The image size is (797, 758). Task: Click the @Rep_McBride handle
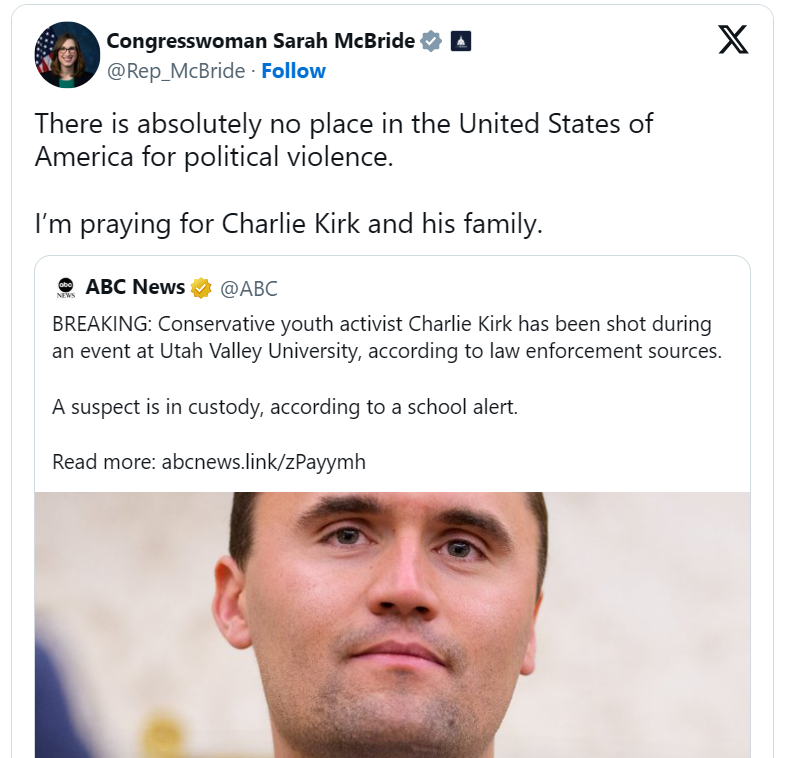(176, 71)
